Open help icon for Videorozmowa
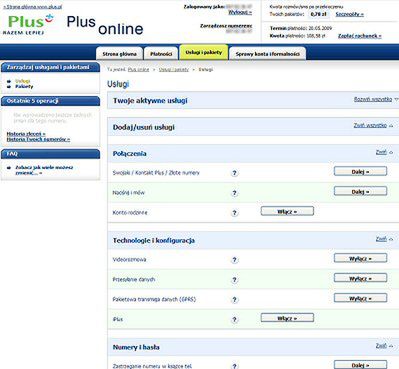The width and height of the screenshot is (399, 369). click(235, 260)
